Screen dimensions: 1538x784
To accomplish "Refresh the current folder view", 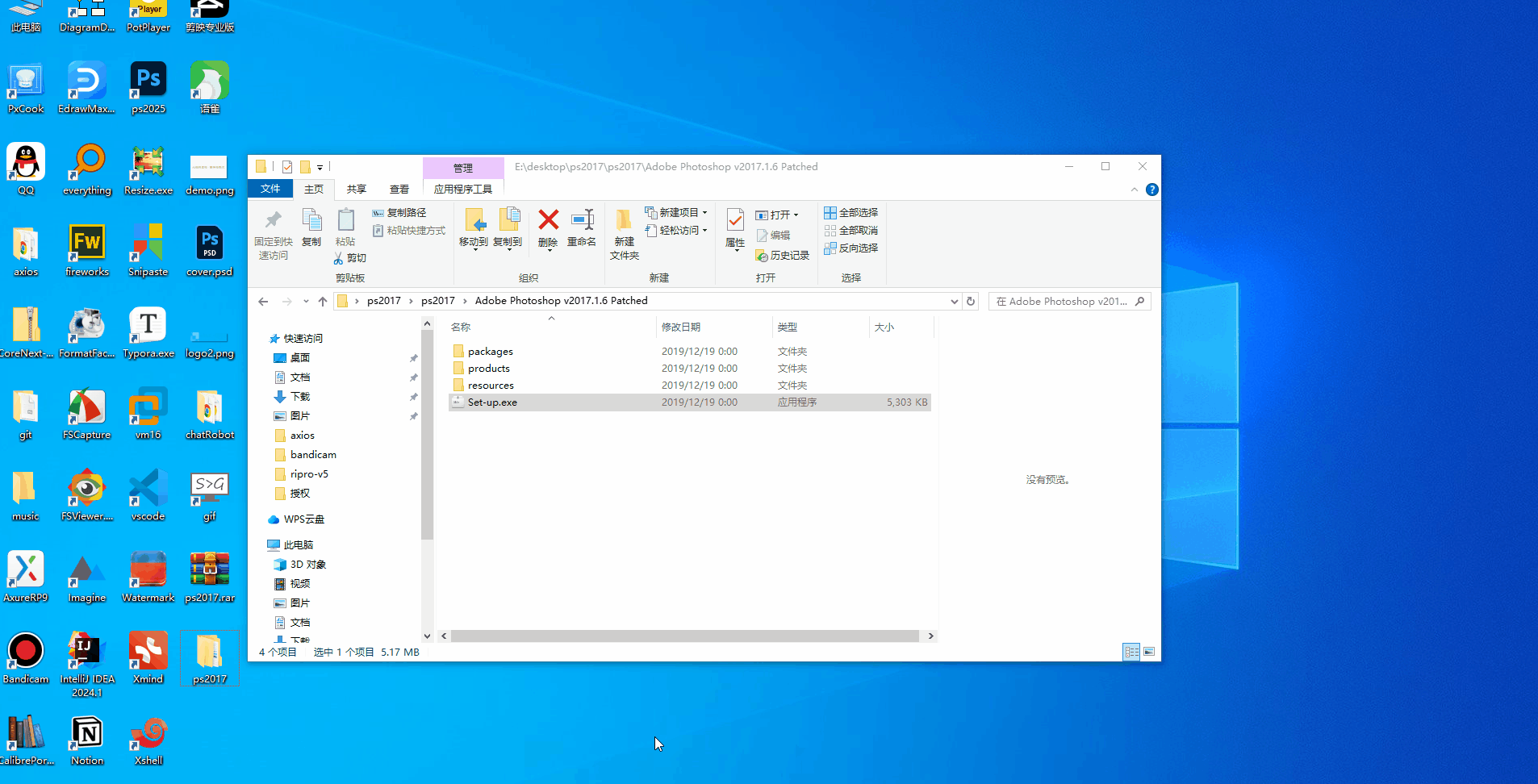I will [971, 301].
